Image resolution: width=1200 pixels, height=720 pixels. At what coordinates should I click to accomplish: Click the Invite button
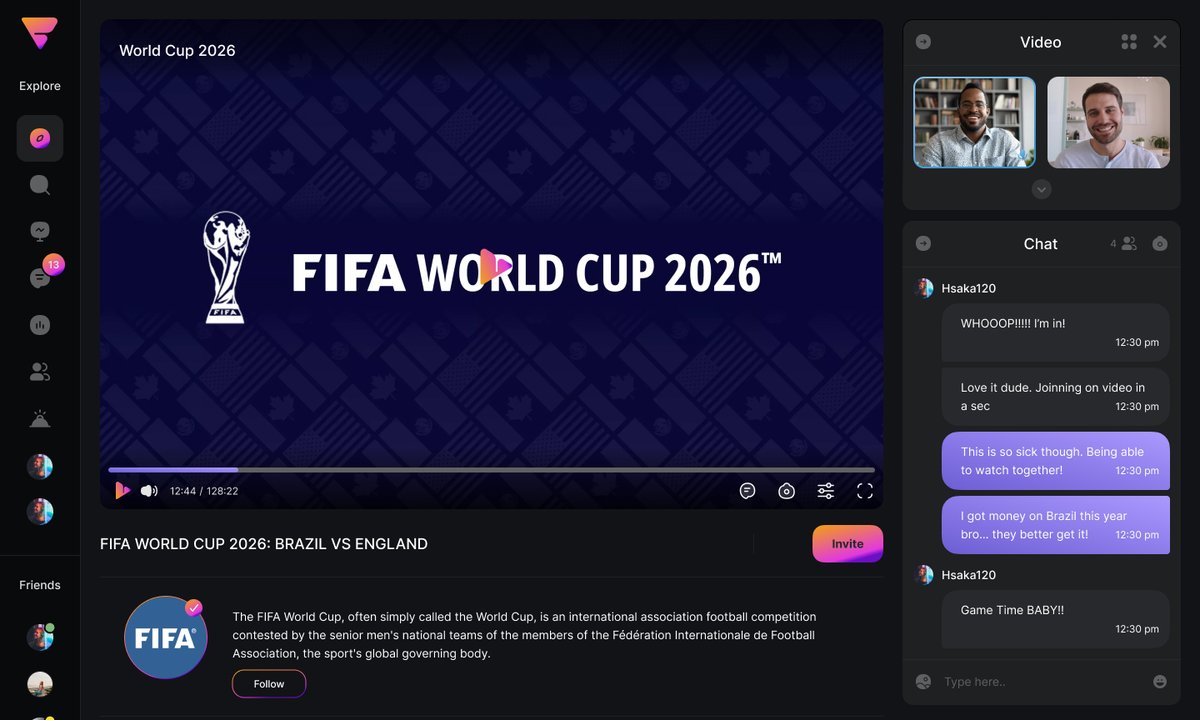point(847,544)
